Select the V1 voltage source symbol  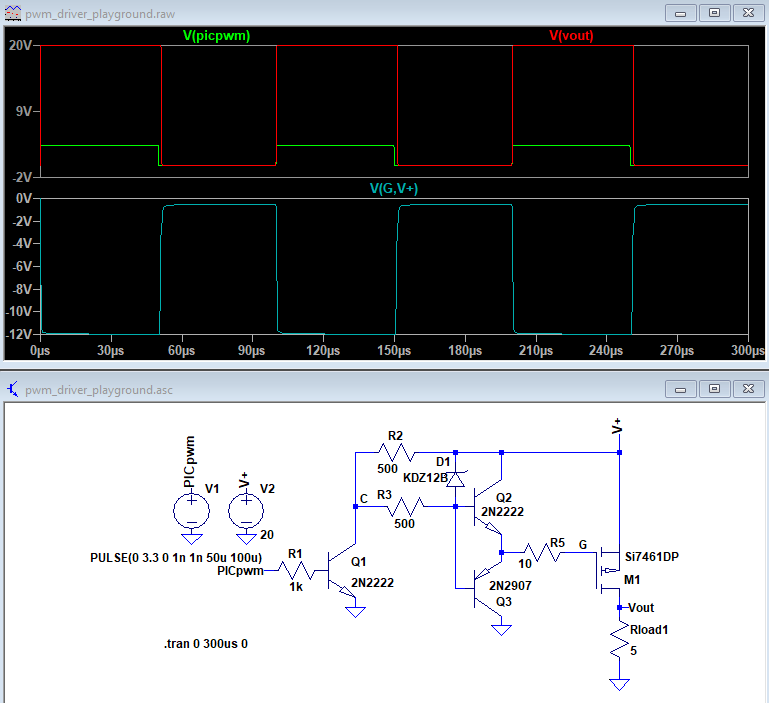click(191, 511)
